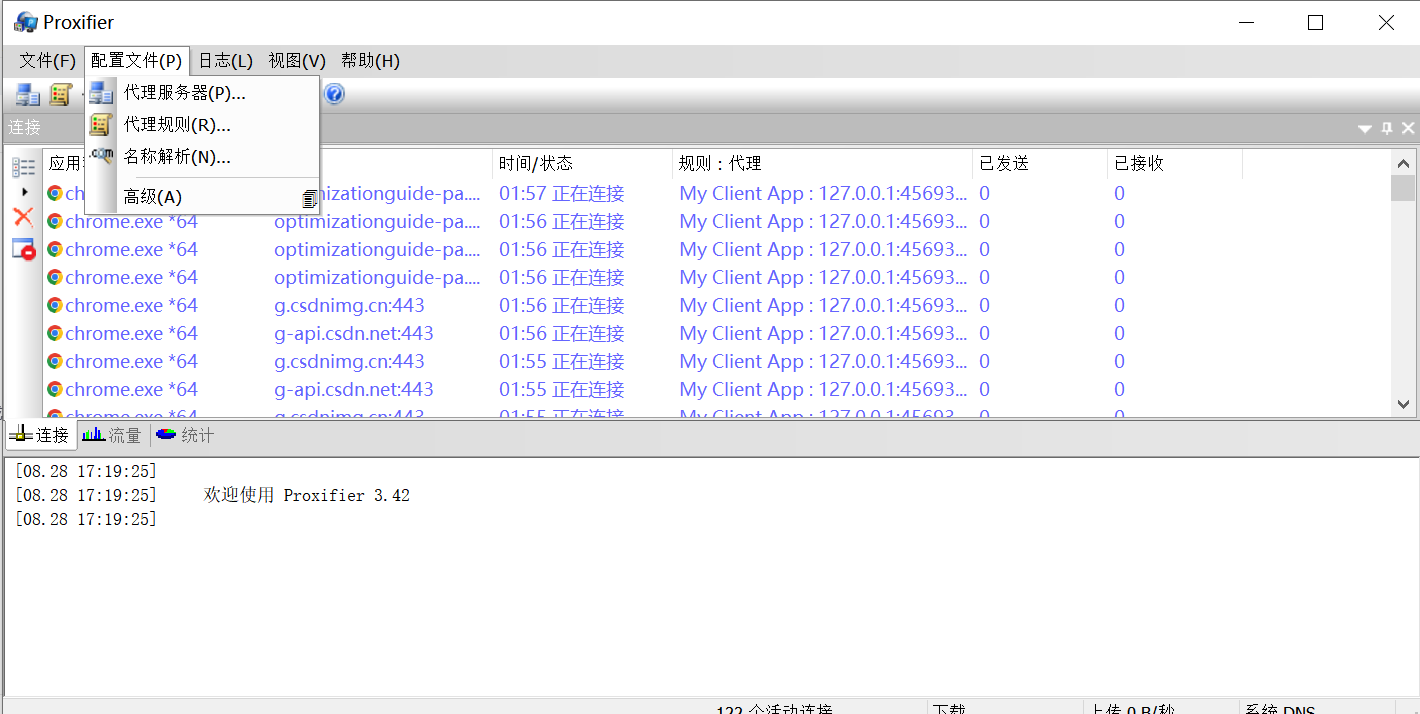Click the Proxifier title text

tap(79, 22)
